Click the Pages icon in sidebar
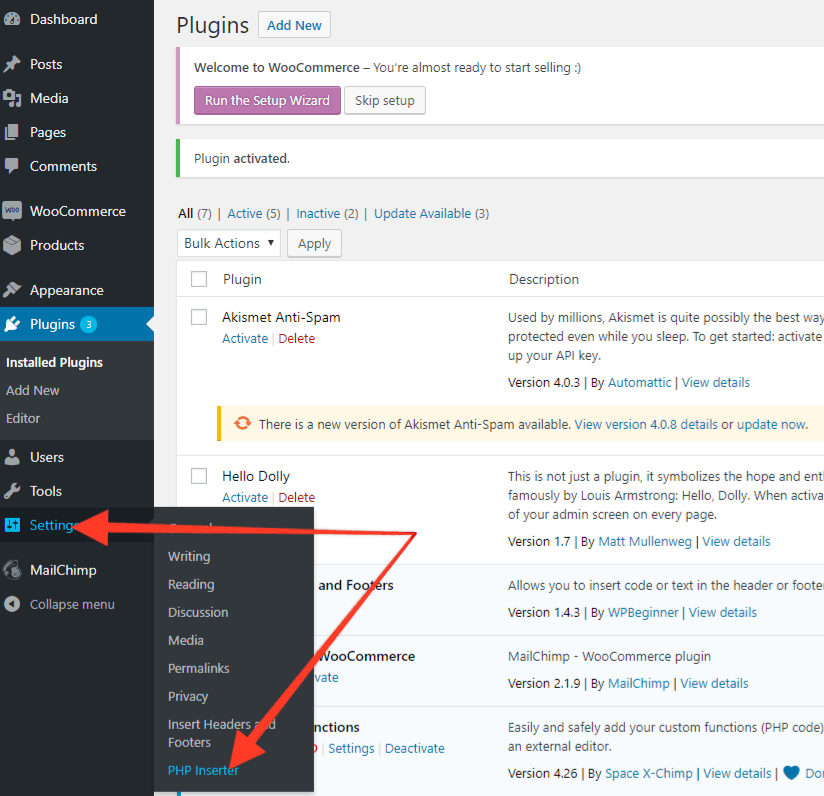The height and width of the screenshot is (796, 824). [x=12, y=132]
